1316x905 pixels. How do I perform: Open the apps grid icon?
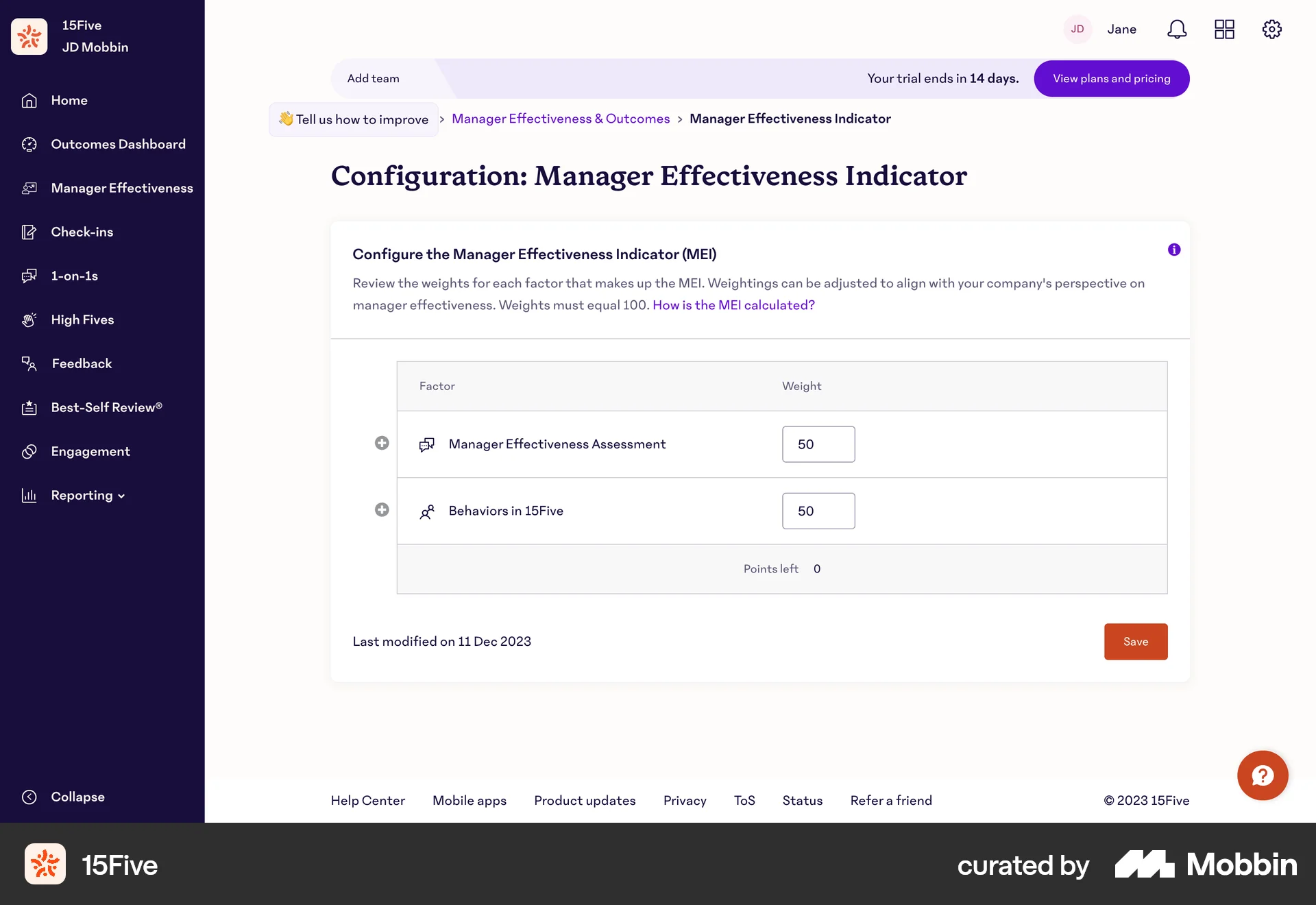pyautogui.click(x=1224, y=29)
